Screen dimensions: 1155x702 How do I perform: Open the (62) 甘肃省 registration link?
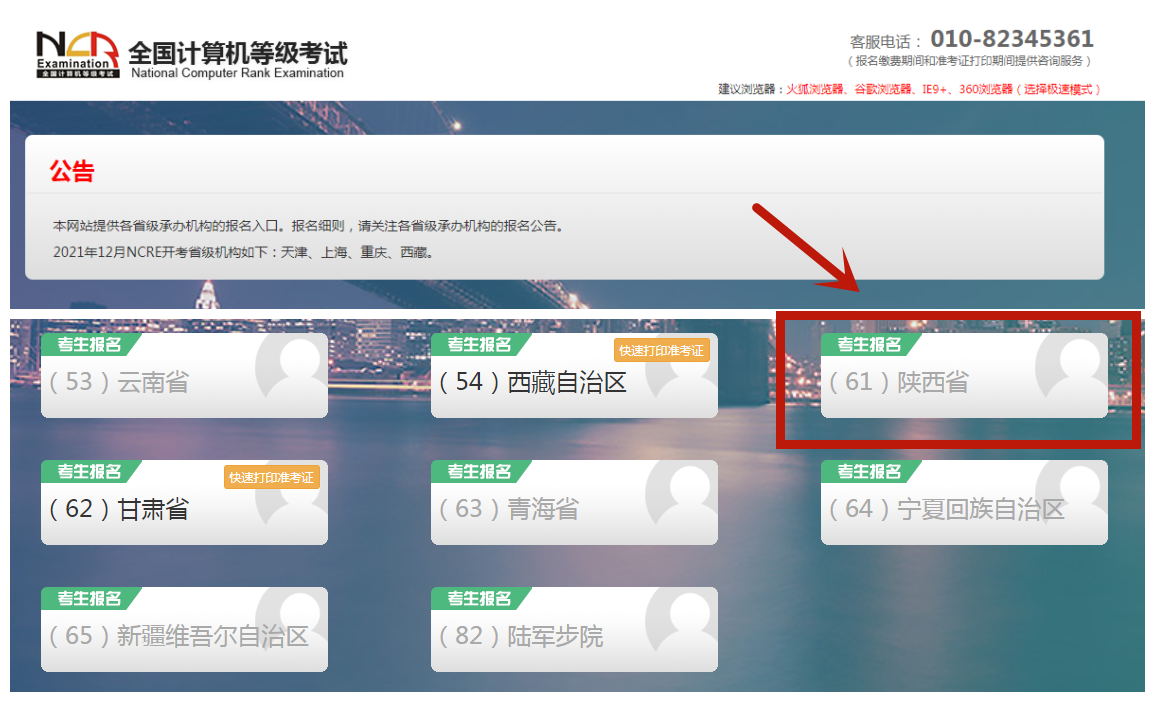coord(119,510)
